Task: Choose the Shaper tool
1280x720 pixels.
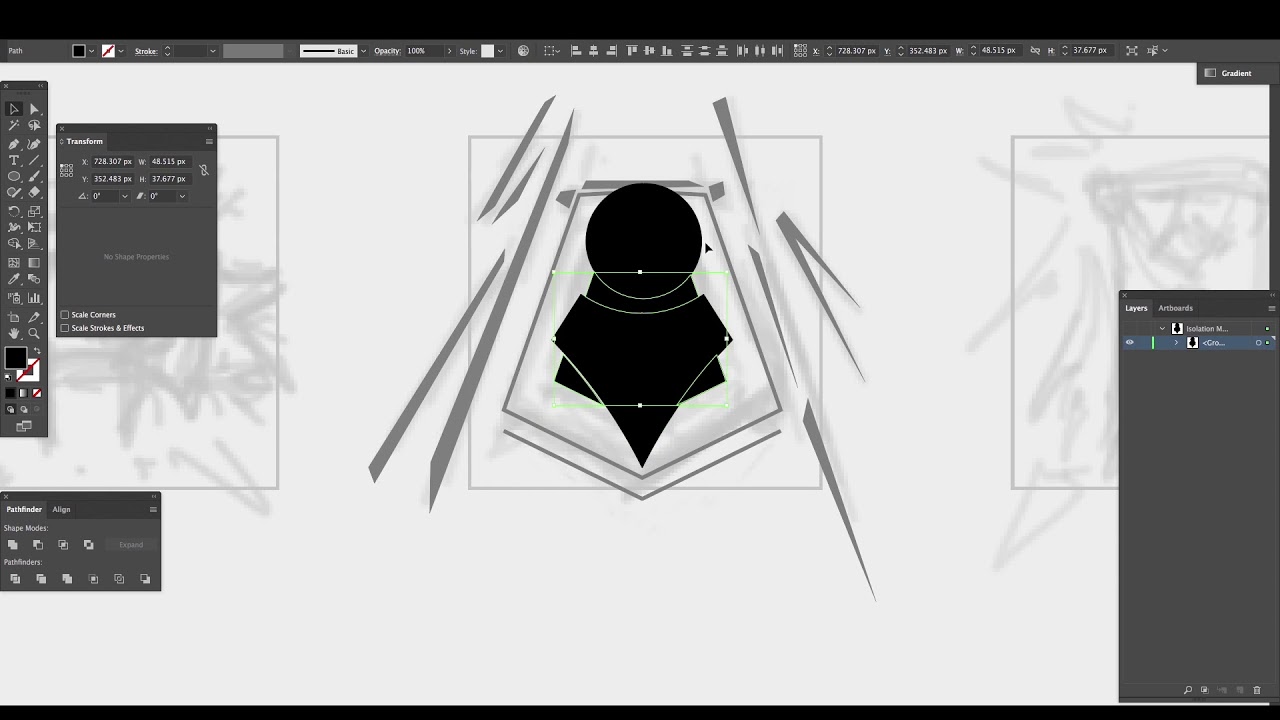Action: click(x=14, y=192)
